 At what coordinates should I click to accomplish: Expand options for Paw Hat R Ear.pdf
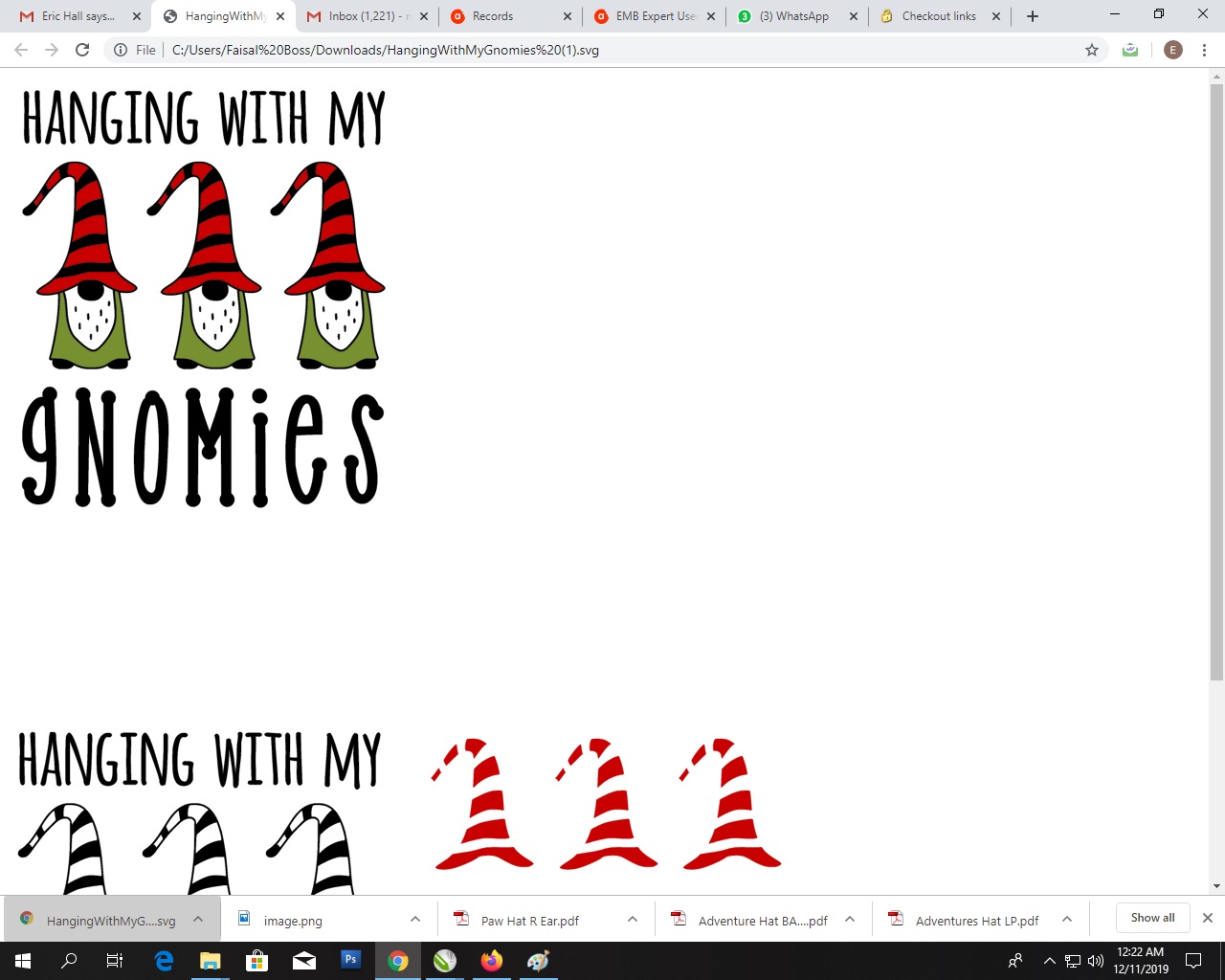point(633,920)
